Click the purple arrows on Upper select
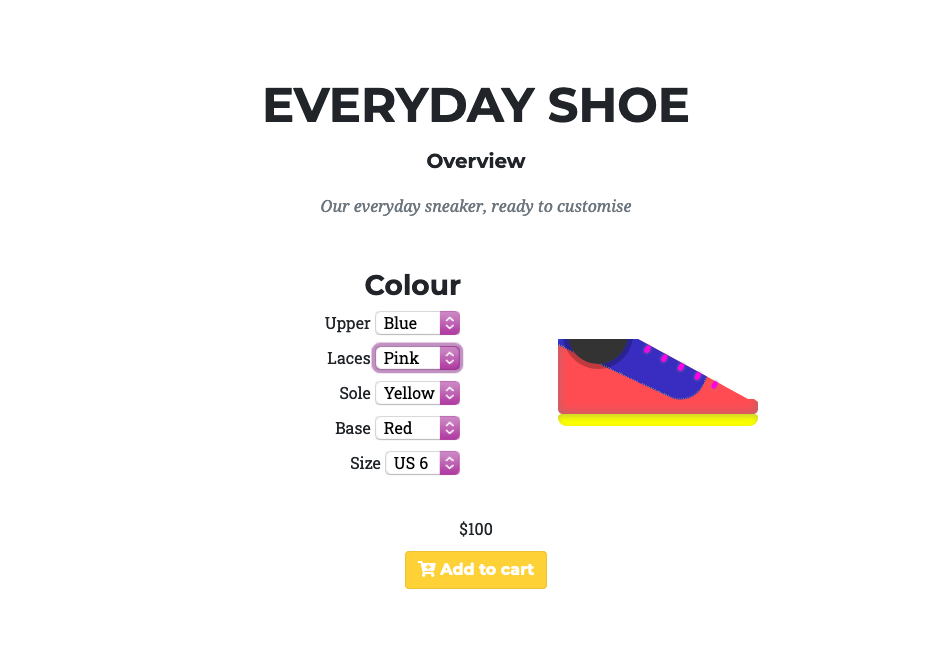Image resolution: width=950 pixels, height=651 pixels. tap(450, 323)
